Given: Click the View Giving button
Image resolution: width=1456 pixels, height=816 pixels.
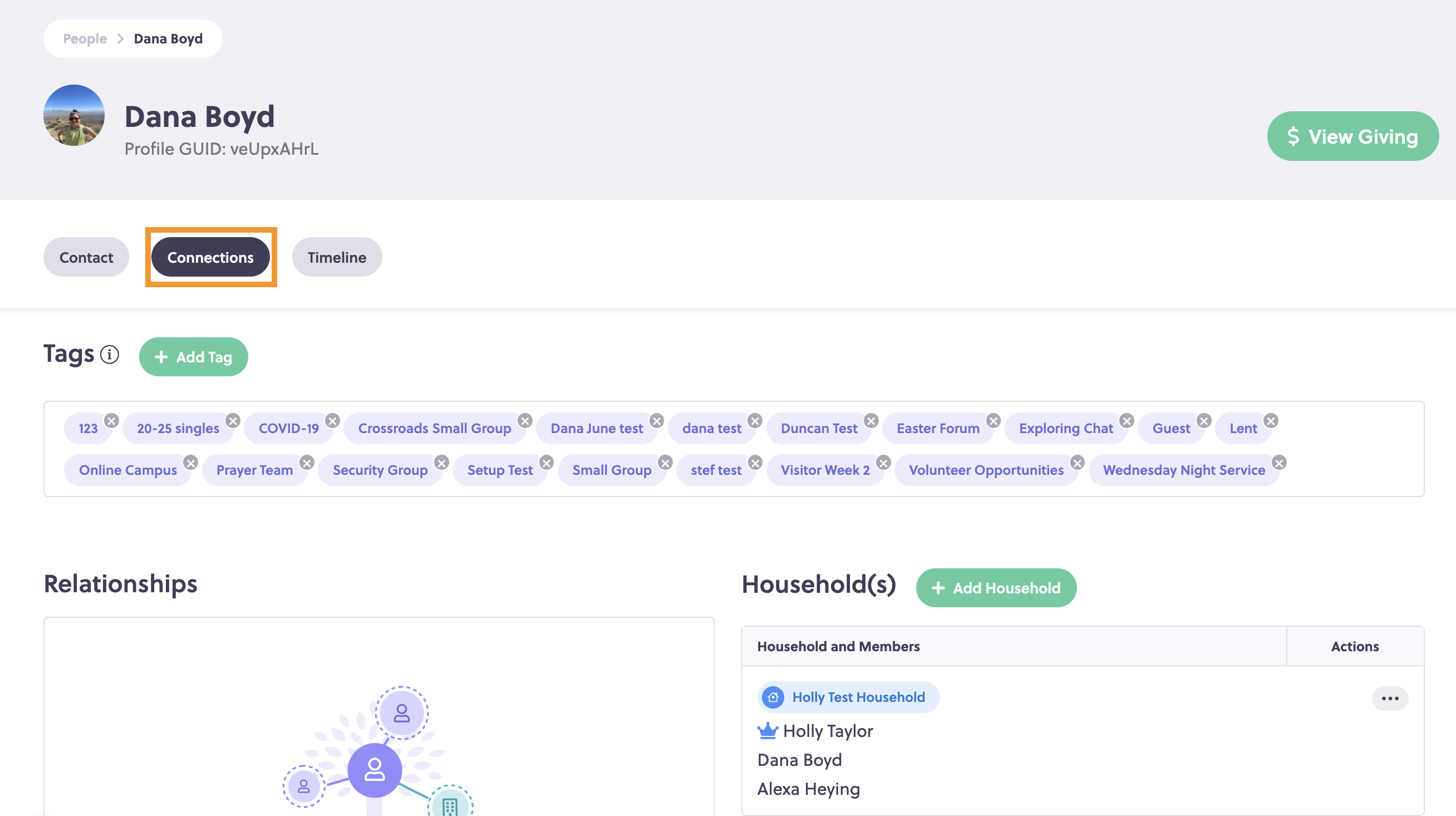Looking at the screenshot, I should 1352,136.
